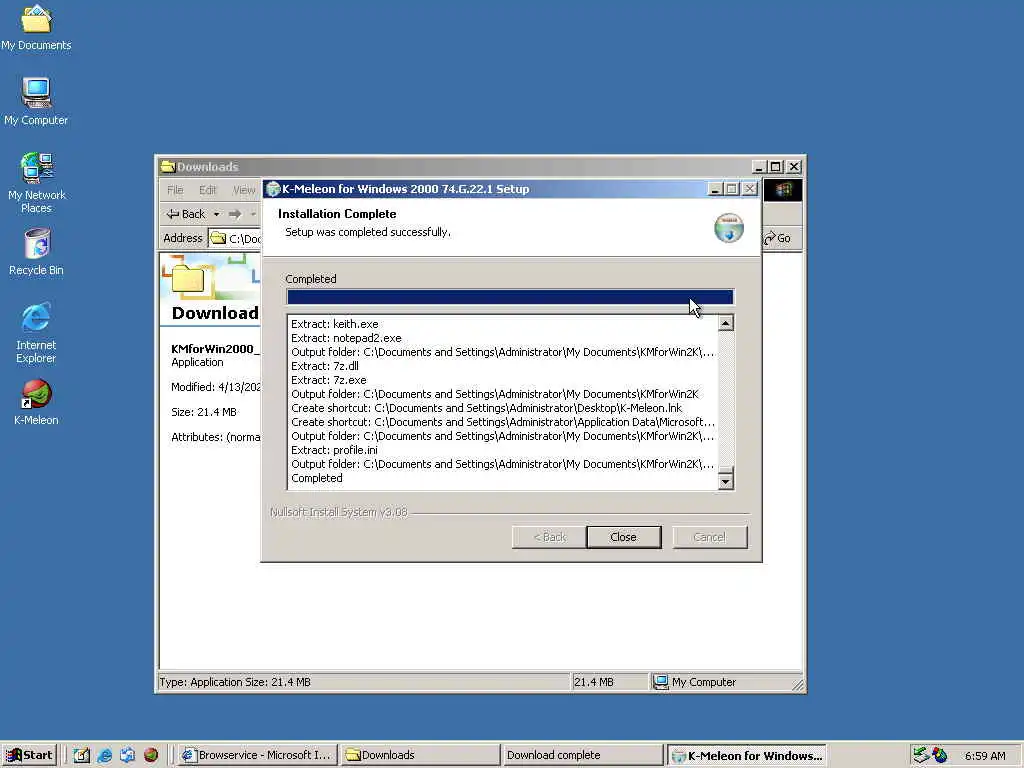Viewport: 1024px width, 768px height.
Task: Click network status tray icon
Action: [x=921, y=755]
